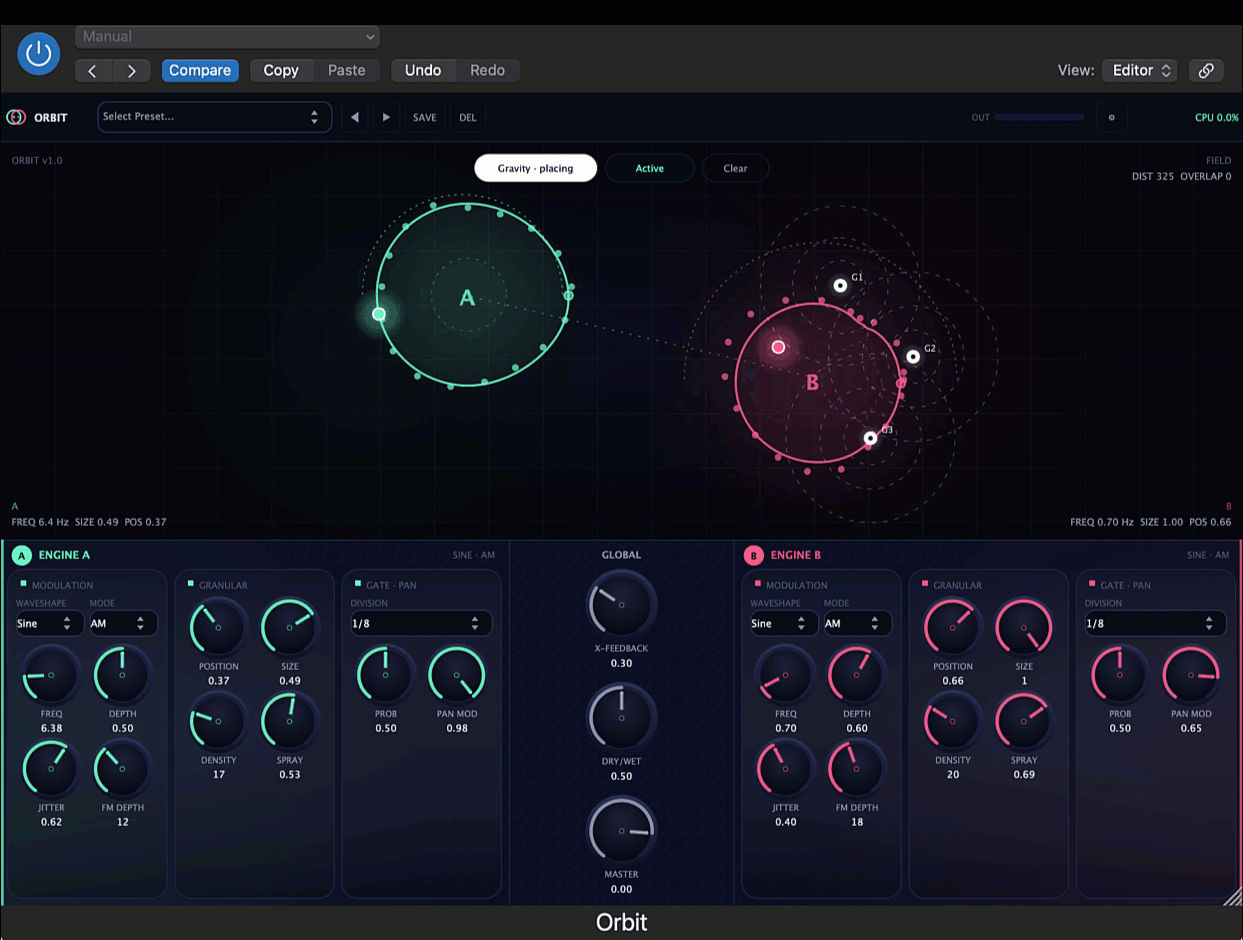
Task: Select gravity point G2 in the field
Action: pyautogui.click(x=913, y=356)
